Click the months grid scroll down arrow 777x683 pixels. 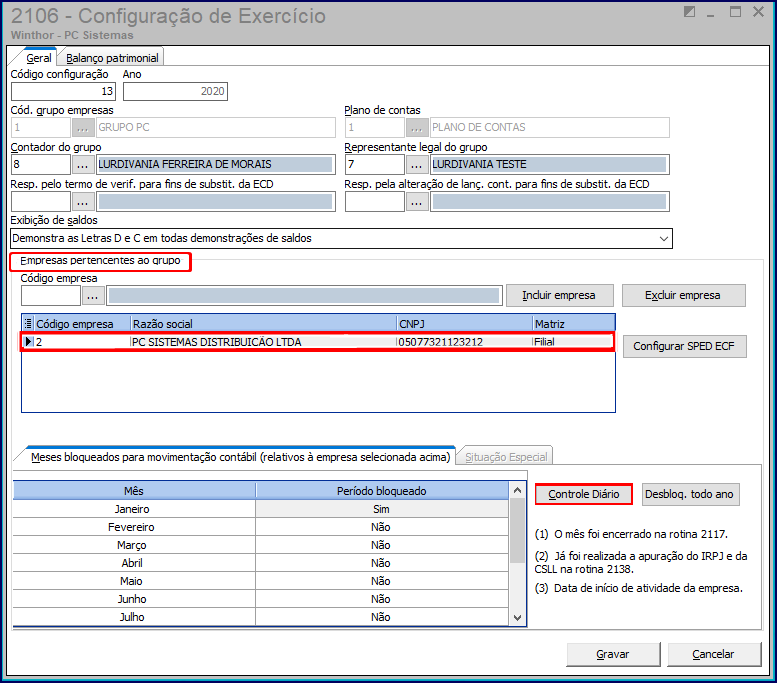tap(517, 618)
